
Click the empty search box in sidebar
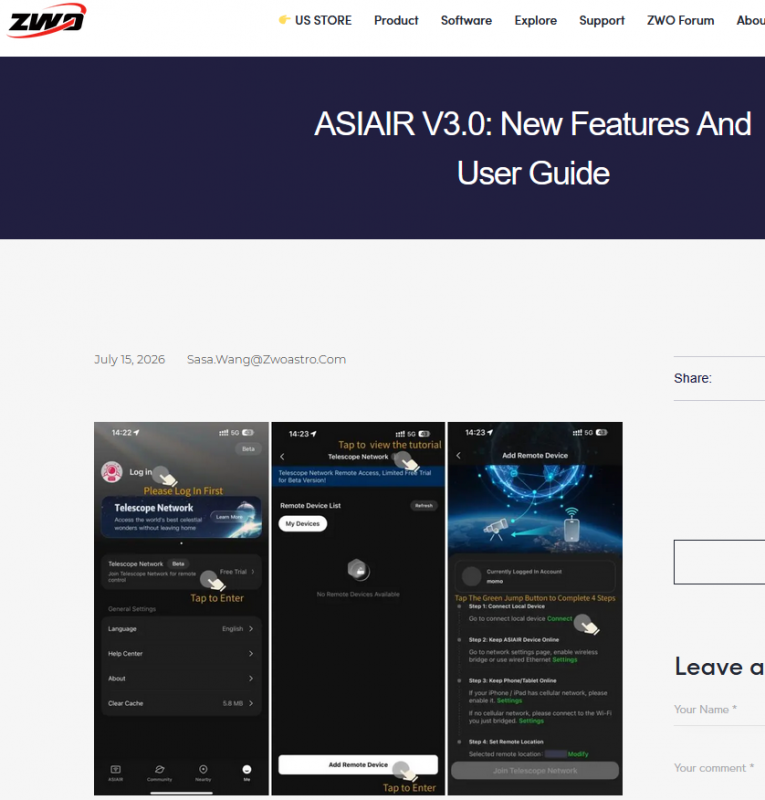[x=719, y=562]
